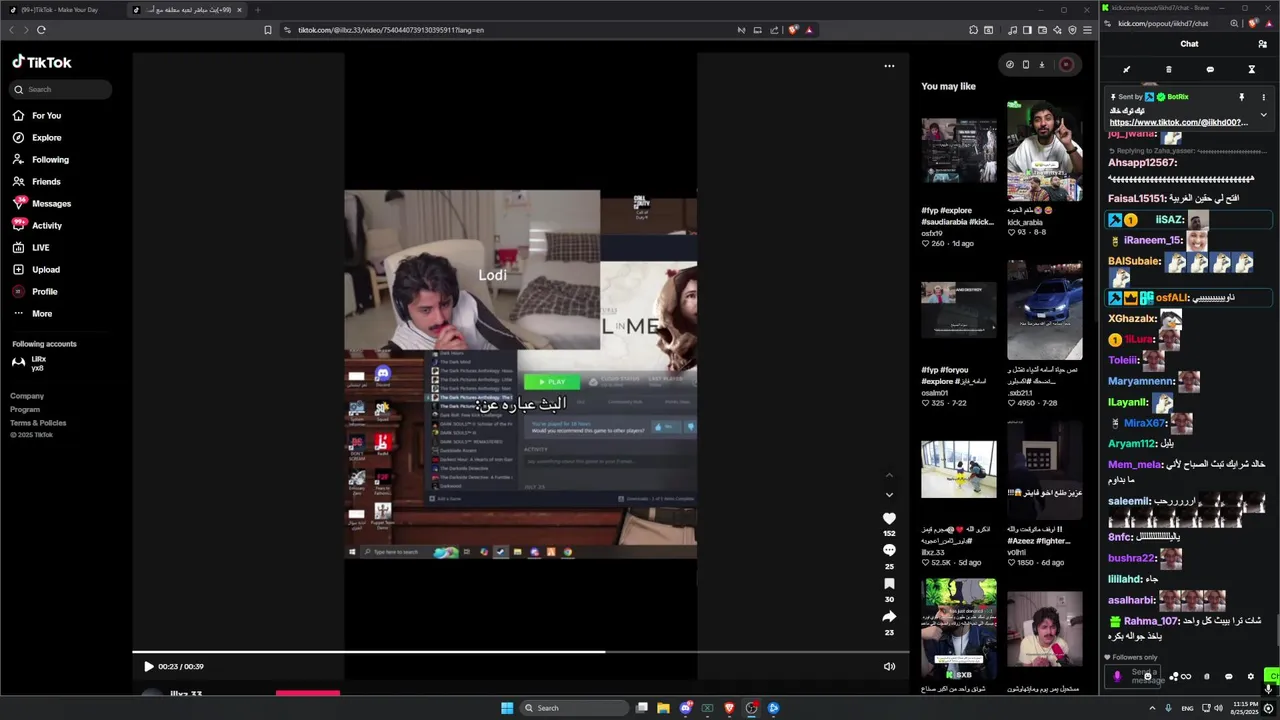Toggle Brave sidebar panel icon
The width and height of the screenshot is (1280, 720).
point(1027,30)
